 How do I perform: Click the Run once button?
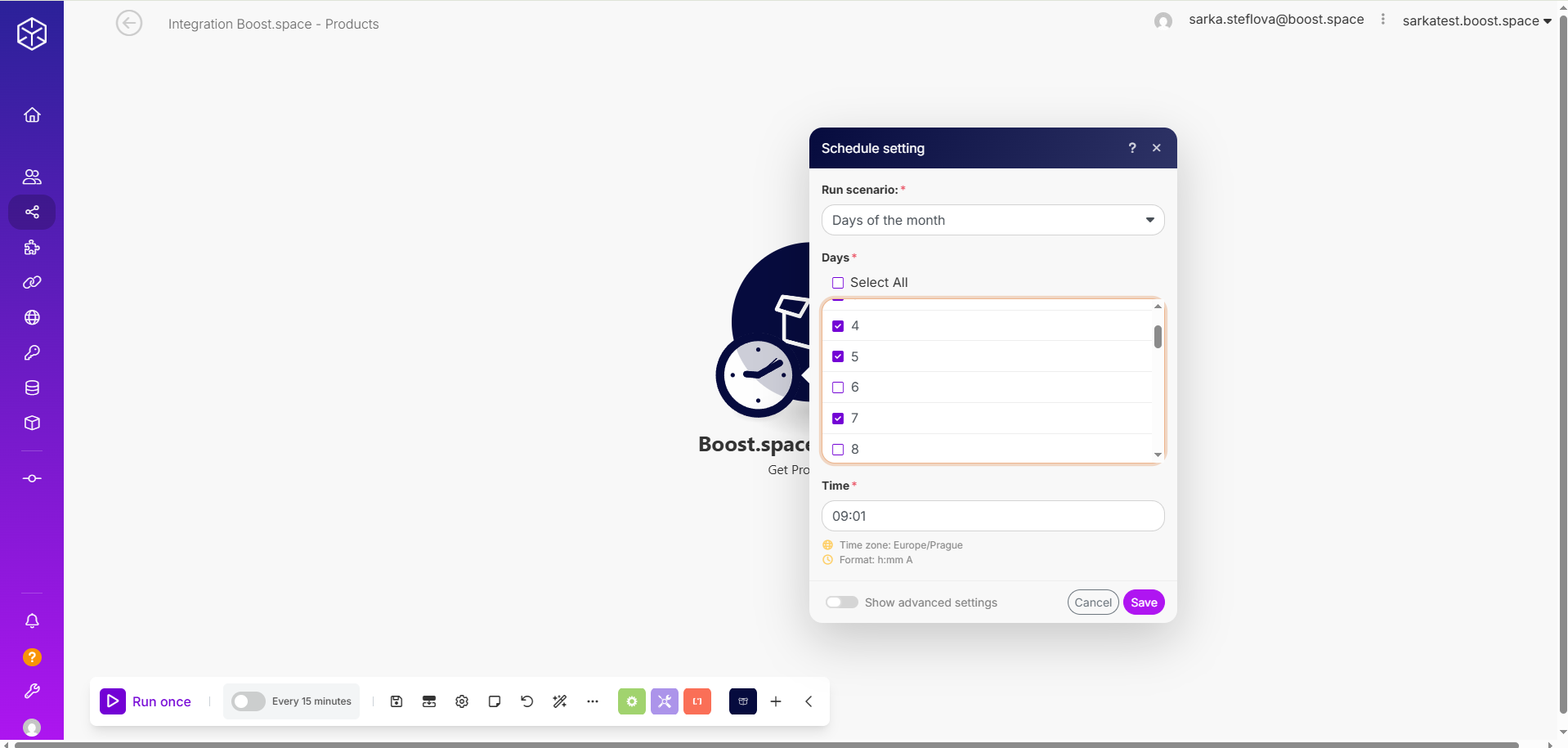pos(146,701)
